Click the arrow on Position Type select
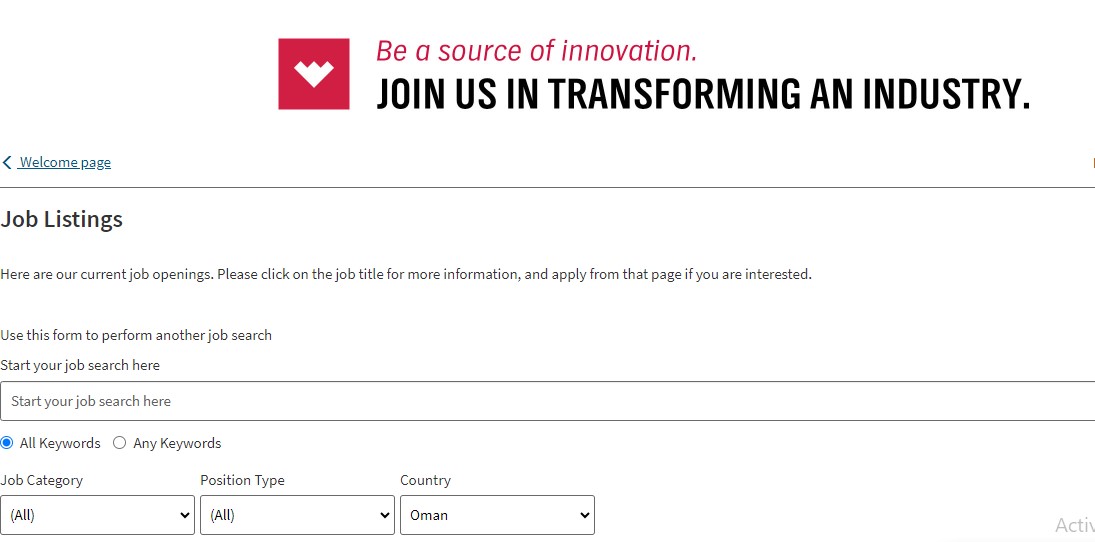Image resolution: width=1095 pixels, height=542 pixels. coord(385,515)
